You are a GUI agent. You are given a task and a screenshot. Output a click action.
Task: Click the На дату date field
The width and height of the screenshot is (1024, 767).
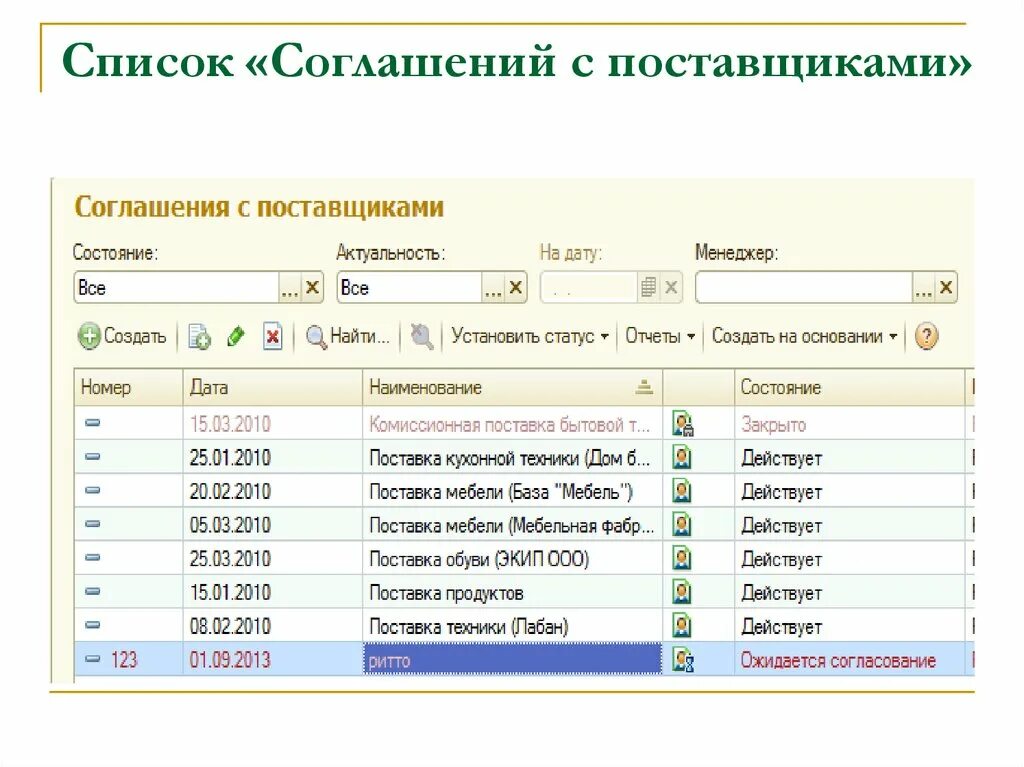588,287
